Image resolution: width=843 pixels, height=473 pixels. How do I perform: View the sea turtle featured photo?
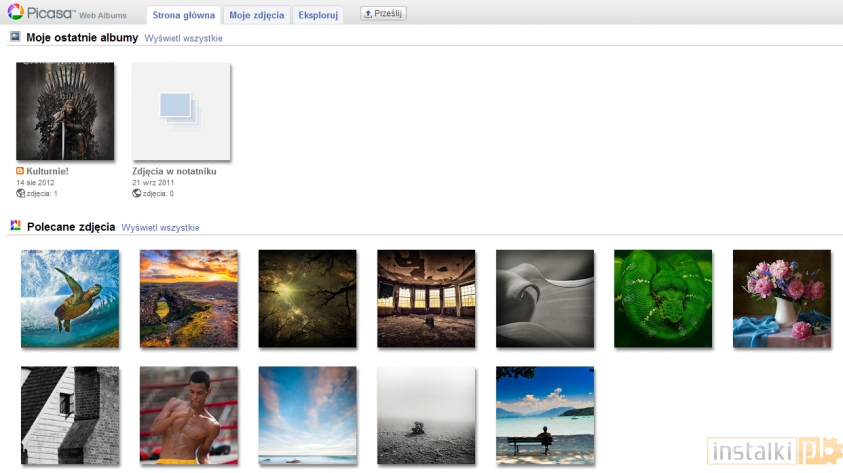click(70, 298)
